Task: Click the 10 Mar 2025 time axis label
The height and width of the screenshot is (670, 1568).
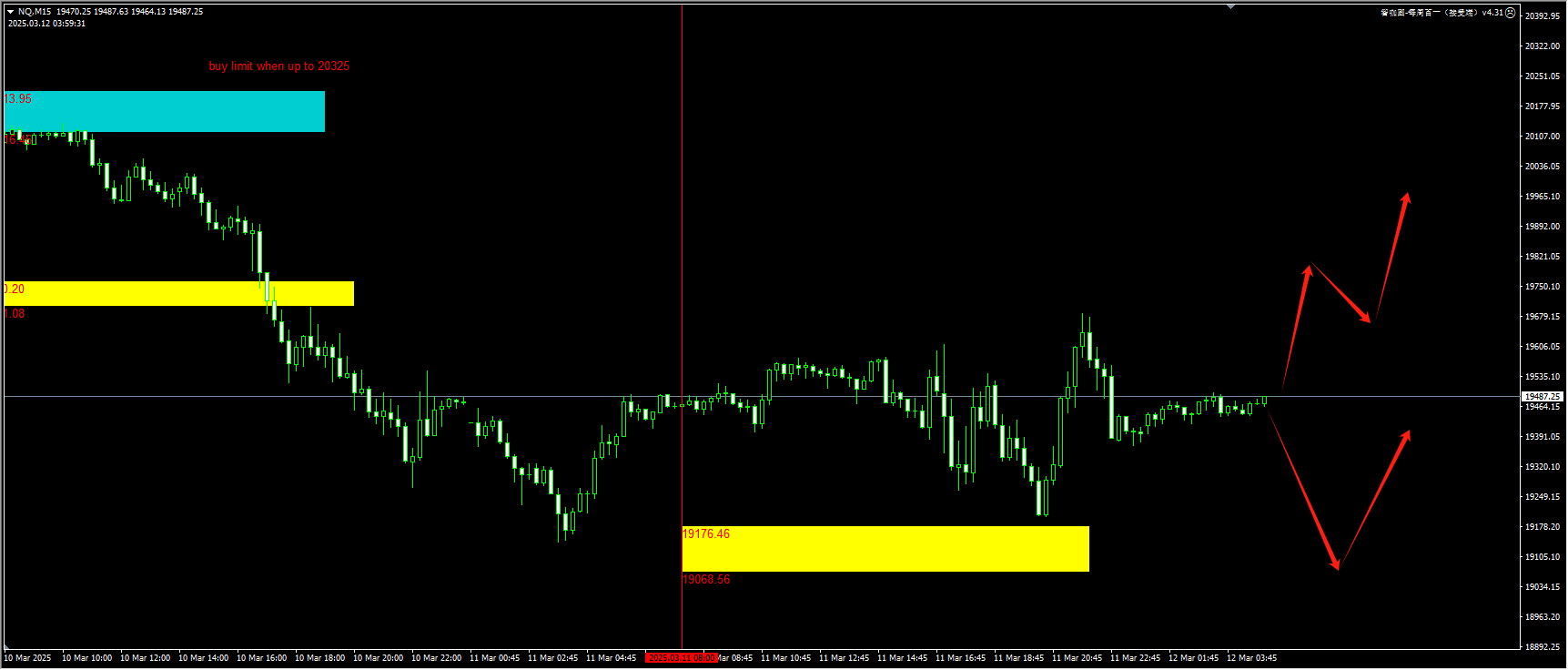Action: pos(28,658)
